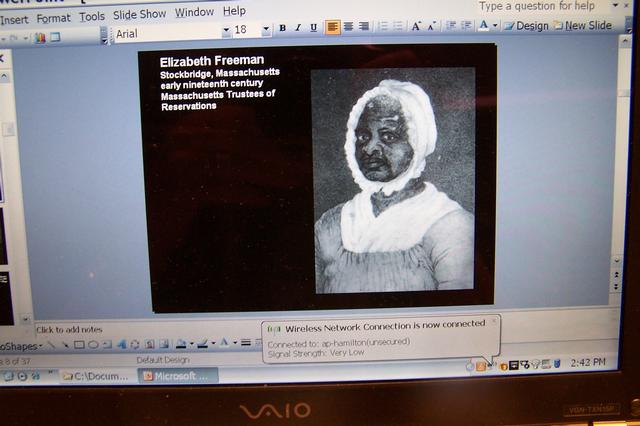Open the Slide Show menu
The image size is (640, 426).
click(139, 15)
